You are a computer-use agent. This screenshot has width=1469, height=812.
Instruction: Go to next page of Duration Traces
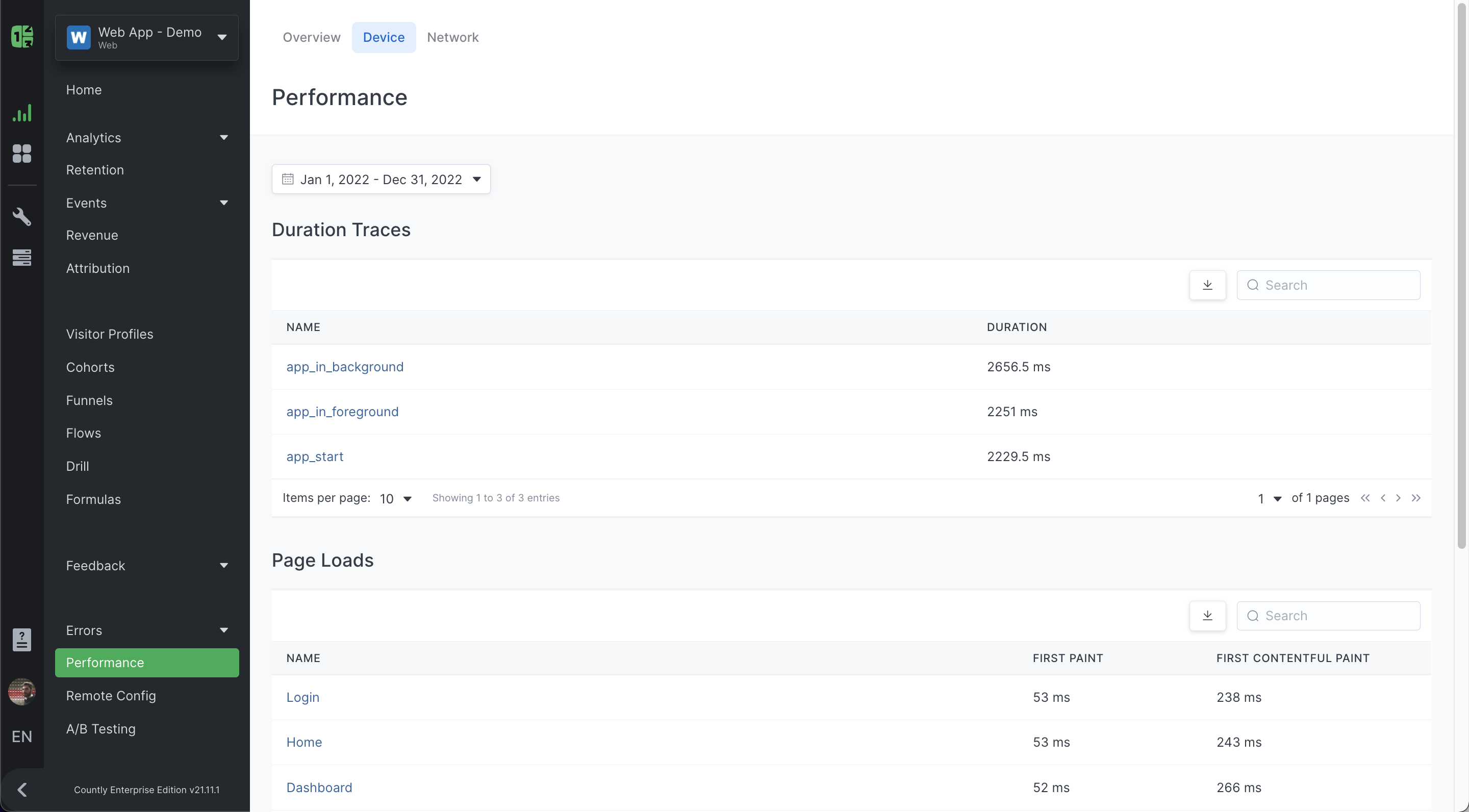[1398, 498]
